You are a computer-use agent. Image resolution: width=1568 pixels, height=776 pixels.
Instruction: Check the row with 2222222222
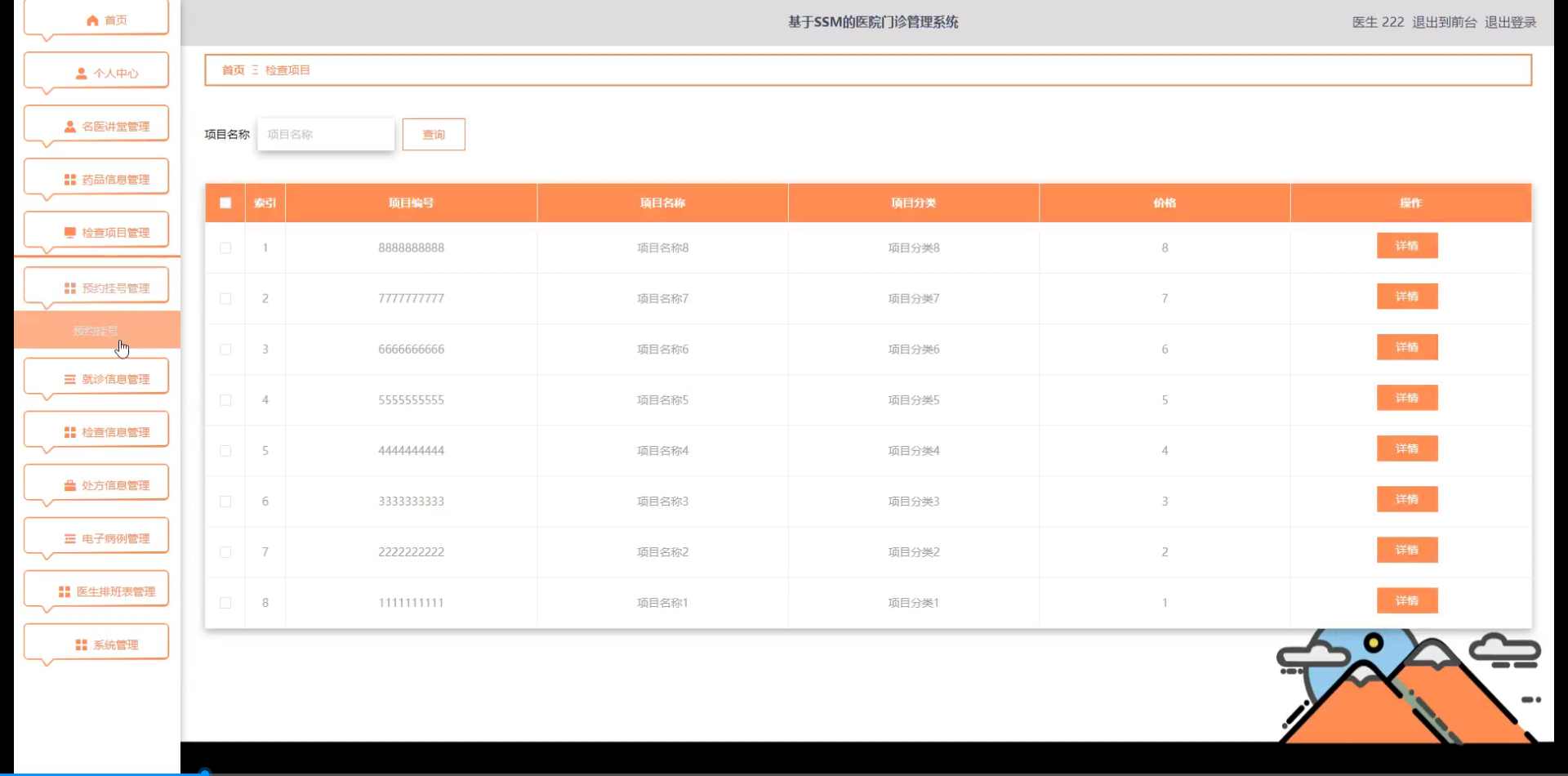click(x=225, y=551)
